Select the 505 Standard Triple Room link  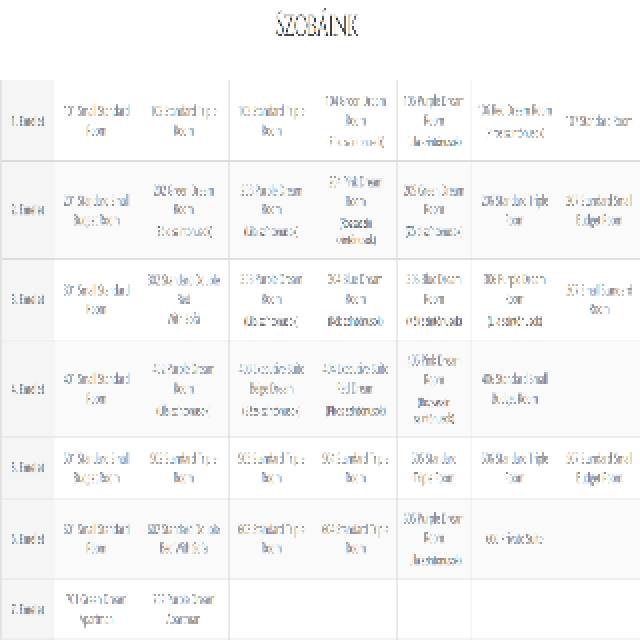click(x=433, y=468)
